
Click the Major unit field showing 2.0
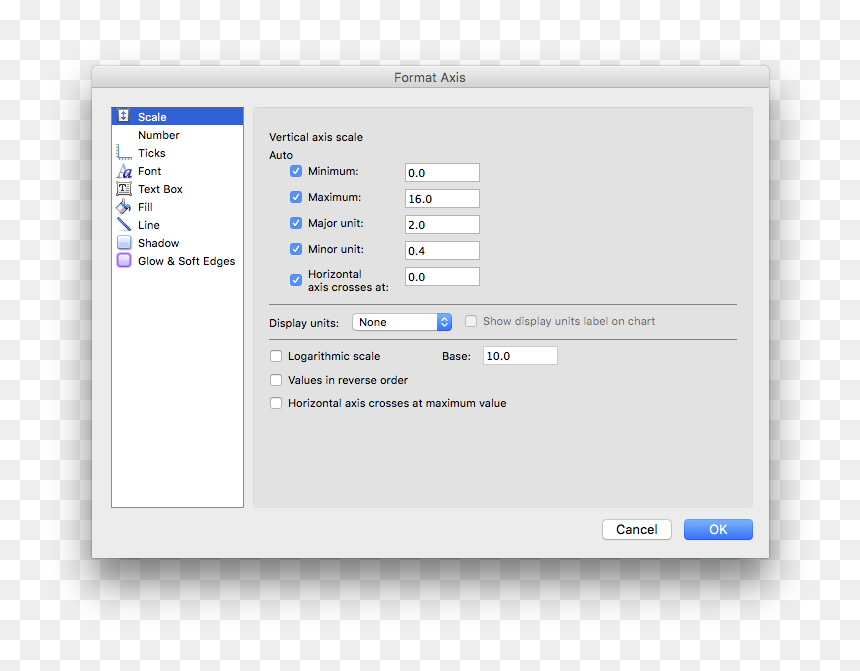[442, 224]
